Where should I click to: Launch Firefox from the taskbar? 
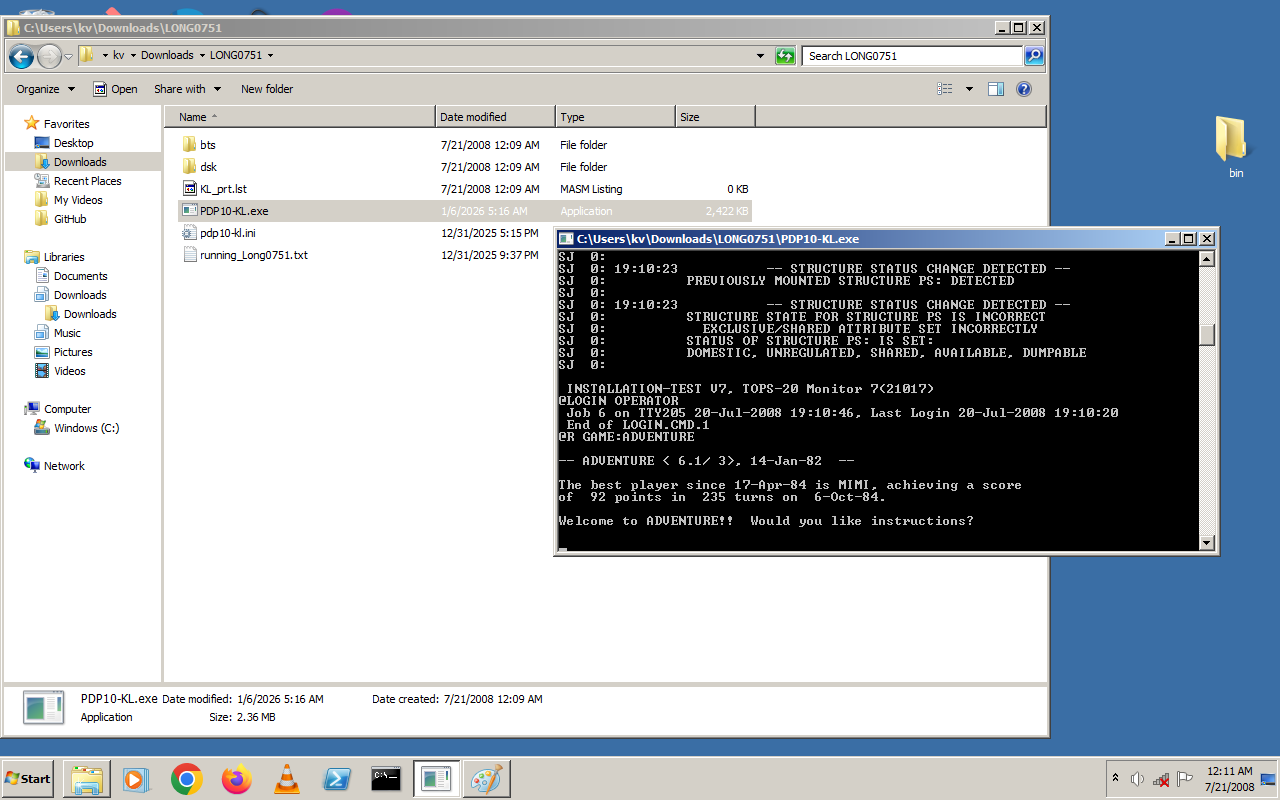click(237, 779)
